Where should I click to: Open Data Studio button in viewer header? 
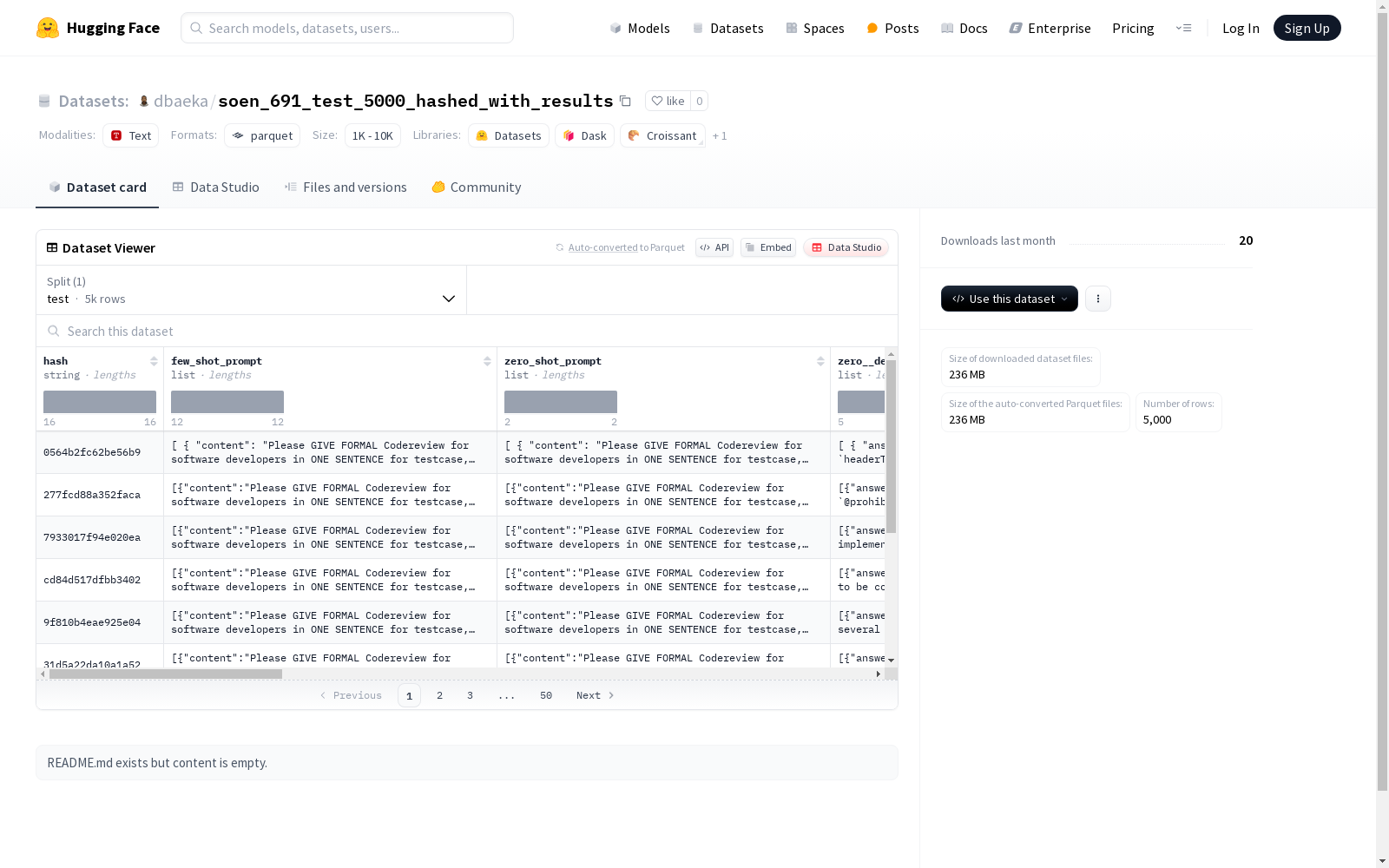click(846, 247)
